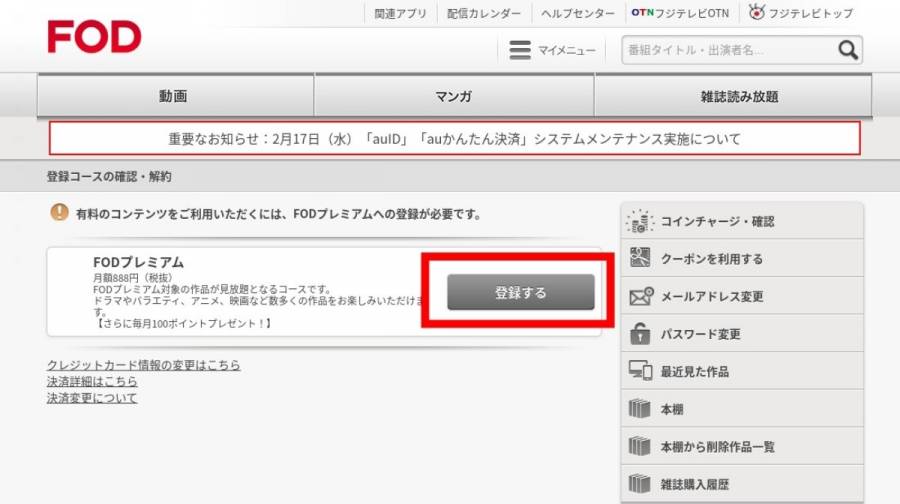Open フジテレビOTN link
The width and height of the screenshot is (900, 504).
pos(680,13)
